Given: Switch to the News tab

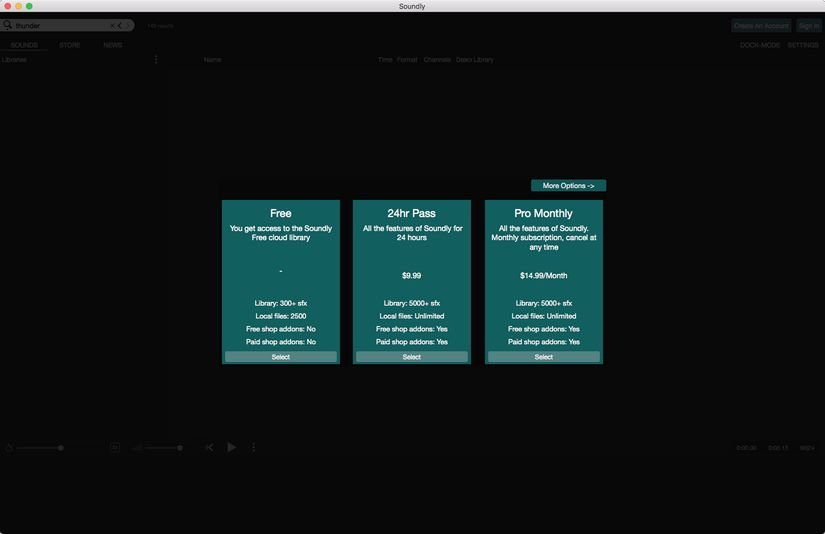Looking at the screenshot, I should tap(113, 45).
